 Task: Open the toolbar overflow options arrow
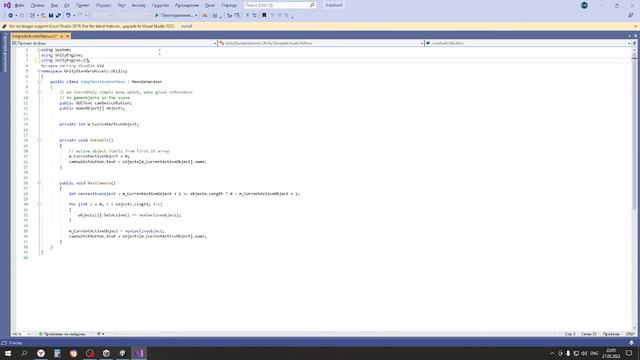[292, 16]
